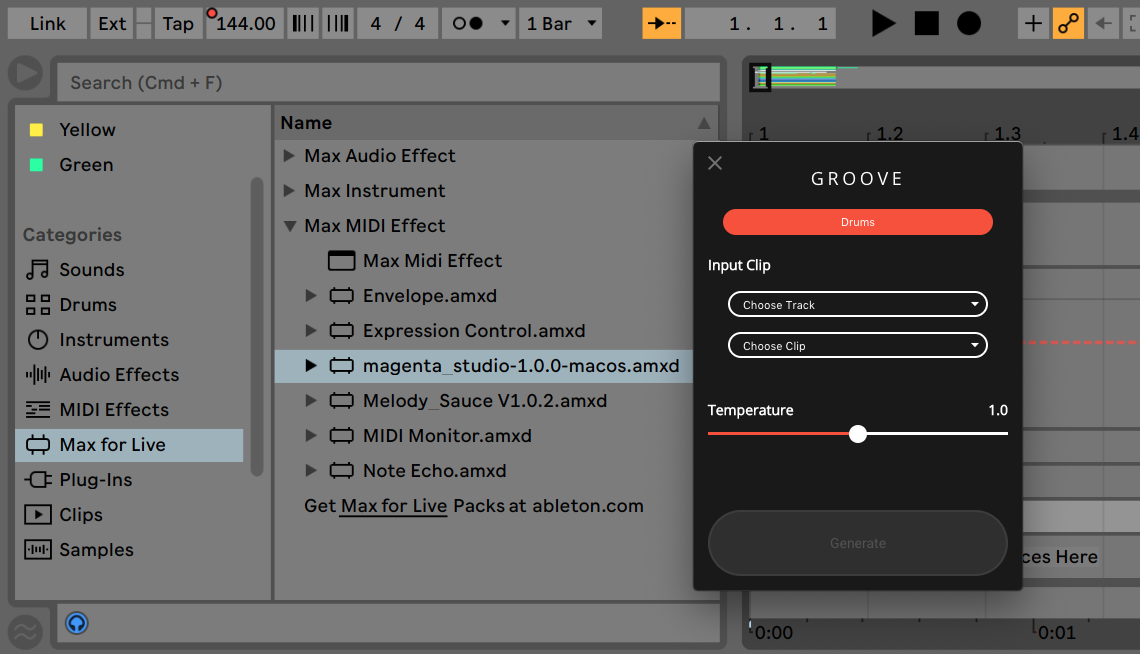The height and width of the screenshot is (654, 1140).
Task: Select the Note Echo.amxd device
Action: [435, 470]
